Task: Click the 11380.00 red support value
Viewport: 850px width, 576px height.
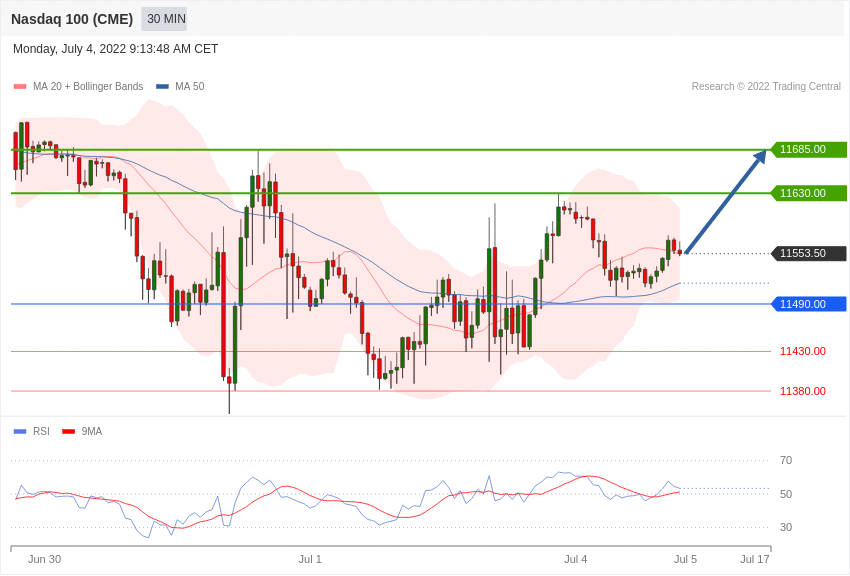Action: click(x=803, y=391)
